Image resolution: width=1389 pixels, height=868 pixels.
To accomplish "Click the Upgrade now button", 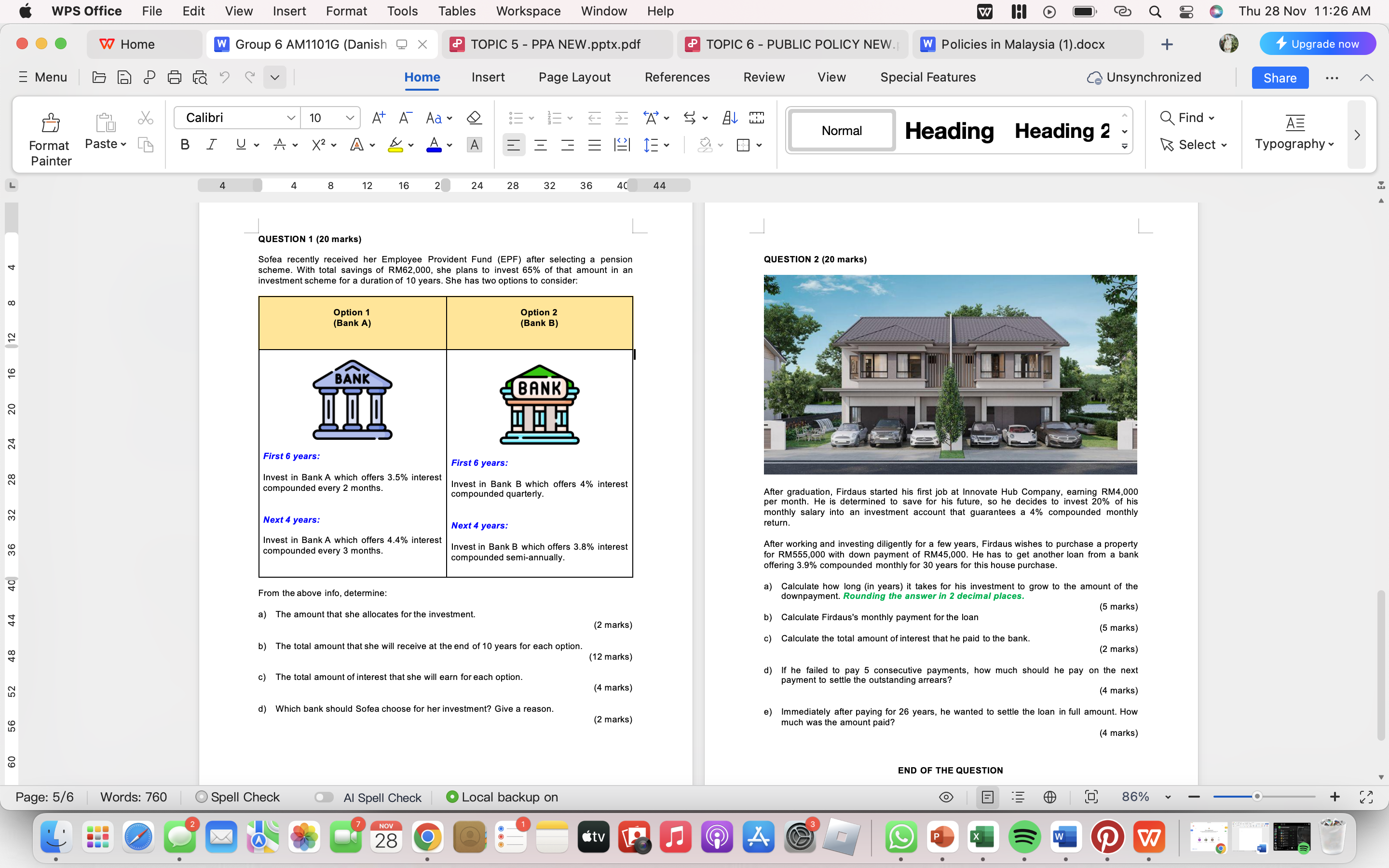I will tap(1317, 43).
